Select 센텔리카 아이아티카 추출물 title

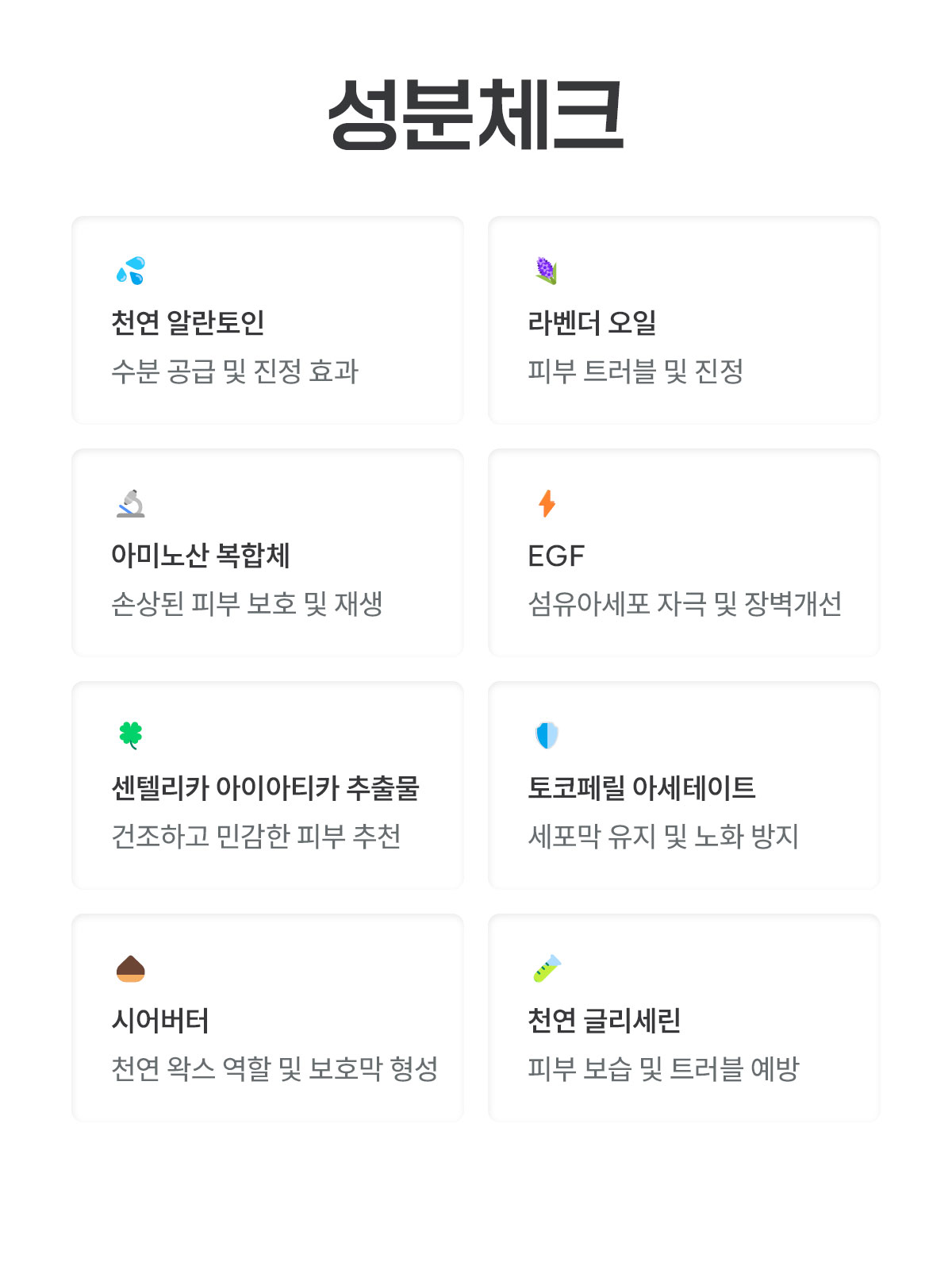click(x=265, y=787)
